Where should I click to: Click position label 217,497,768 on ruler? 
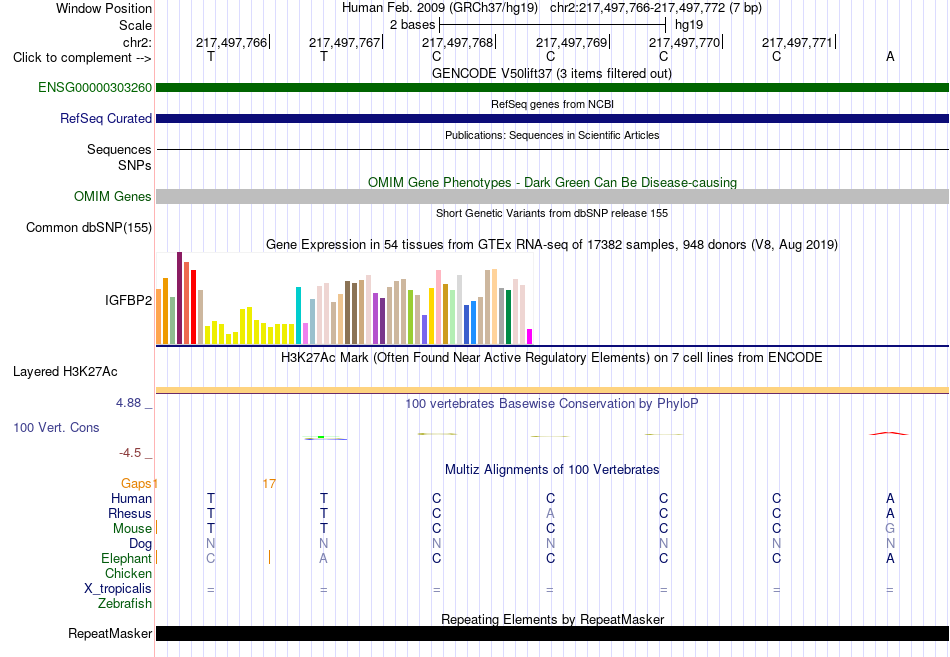point(457,42)
